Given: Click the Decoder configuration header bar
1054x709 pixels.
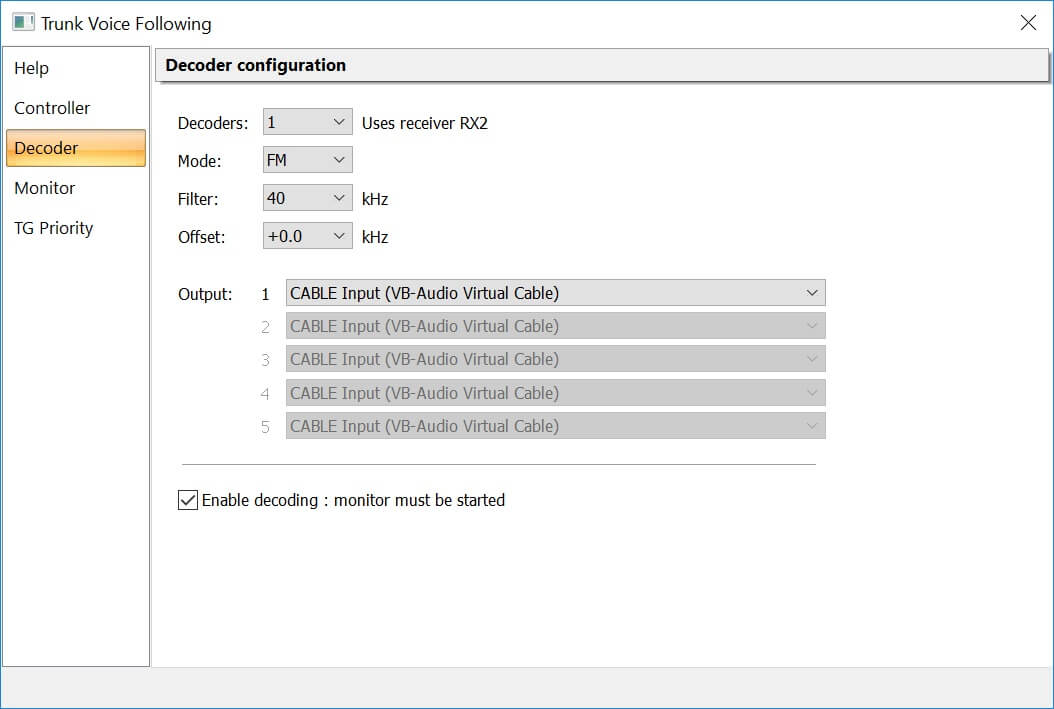Looking at the screenshot, I should pyautogui.click(x=602, y=65).
